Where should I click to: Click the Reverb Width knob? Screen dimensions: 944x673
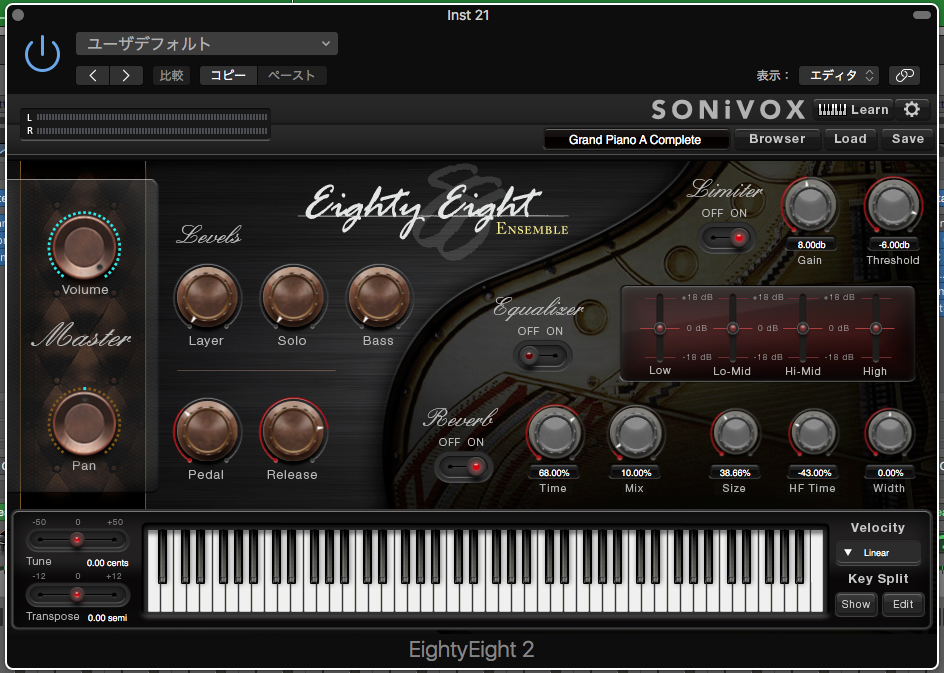[x=889, y=433]
